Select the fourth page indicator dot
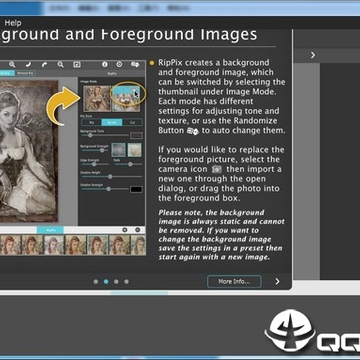Image resolution: width=360 pixels, height=360 pixels. pyautogui.click(x=126, y=282)
